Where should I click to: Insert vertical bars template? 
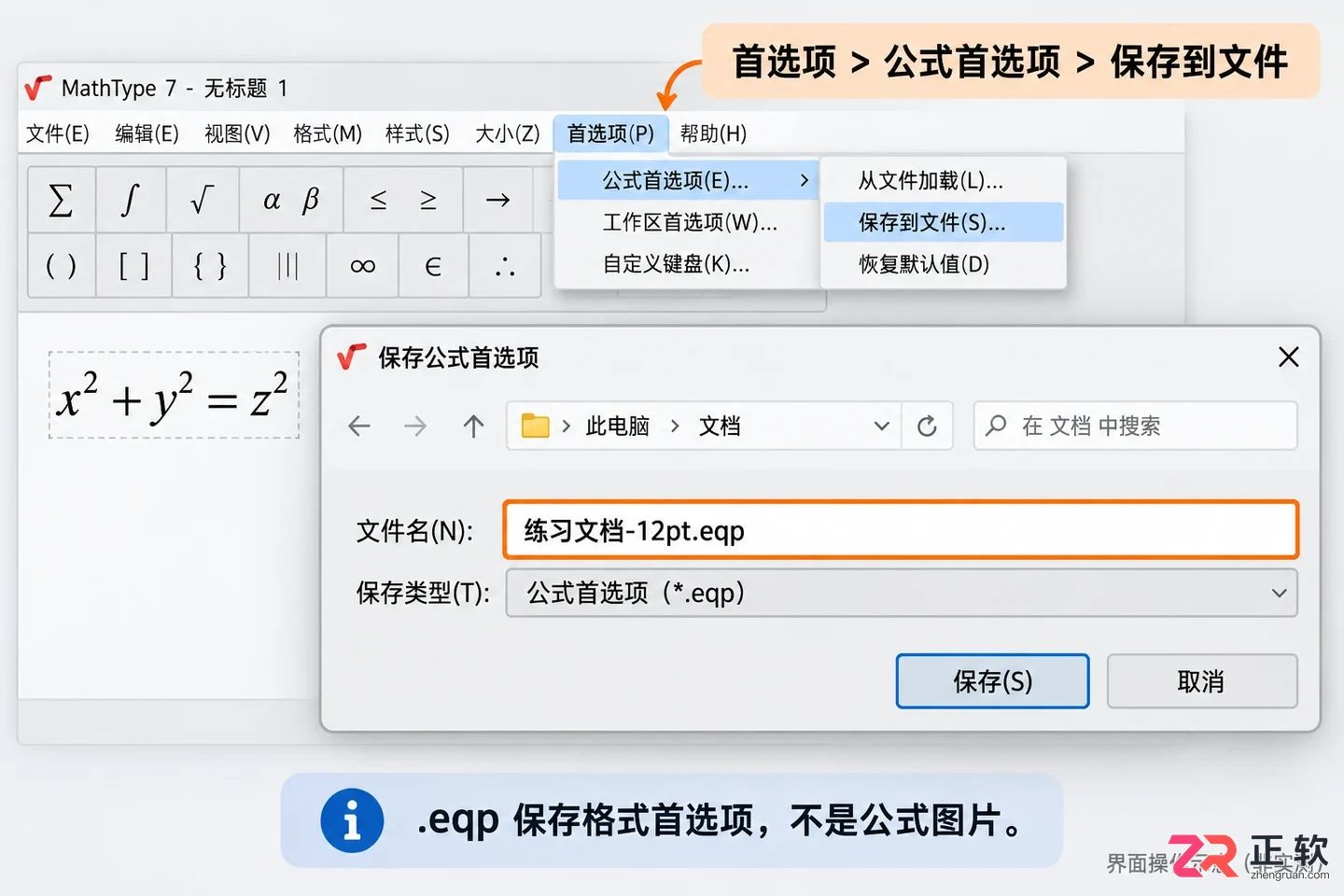coord(287,266)
